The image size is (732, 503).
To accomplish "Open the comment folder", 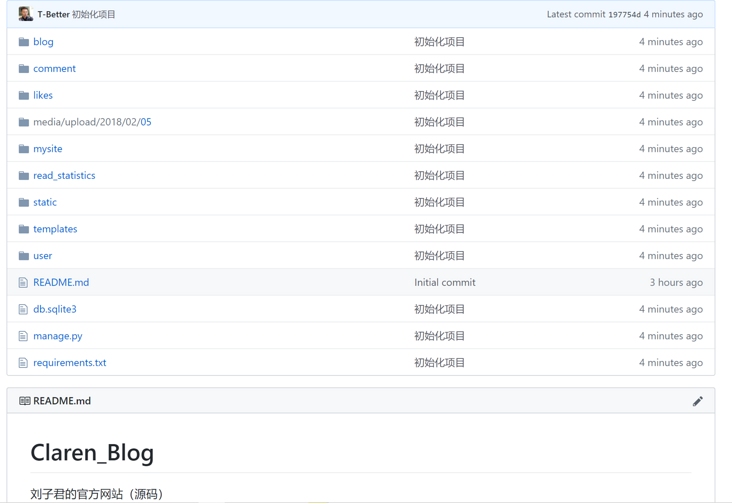I will tap(54, 69).
